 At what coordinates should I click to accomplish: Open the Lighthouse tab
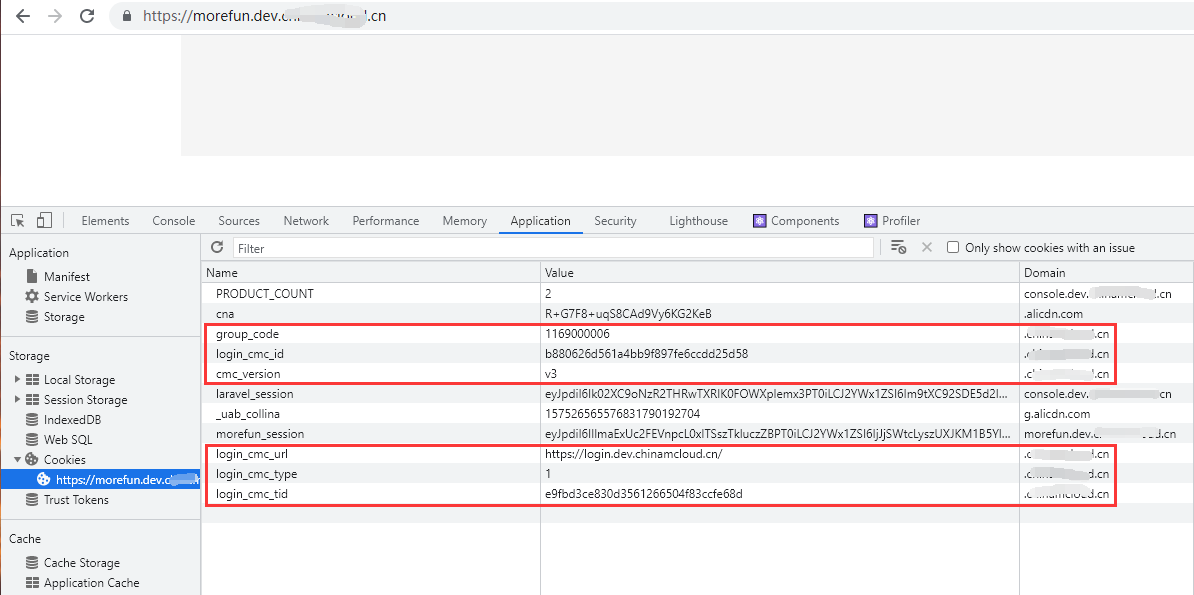point(698,221)
